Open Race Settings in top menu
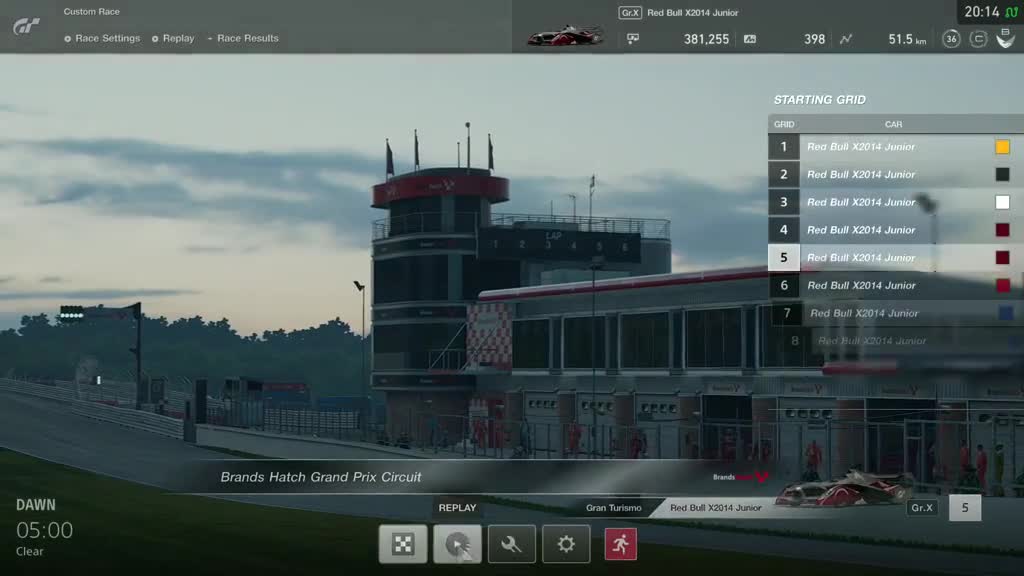The height and width of the screenshot is (576, 1024). tap(102, 39)
